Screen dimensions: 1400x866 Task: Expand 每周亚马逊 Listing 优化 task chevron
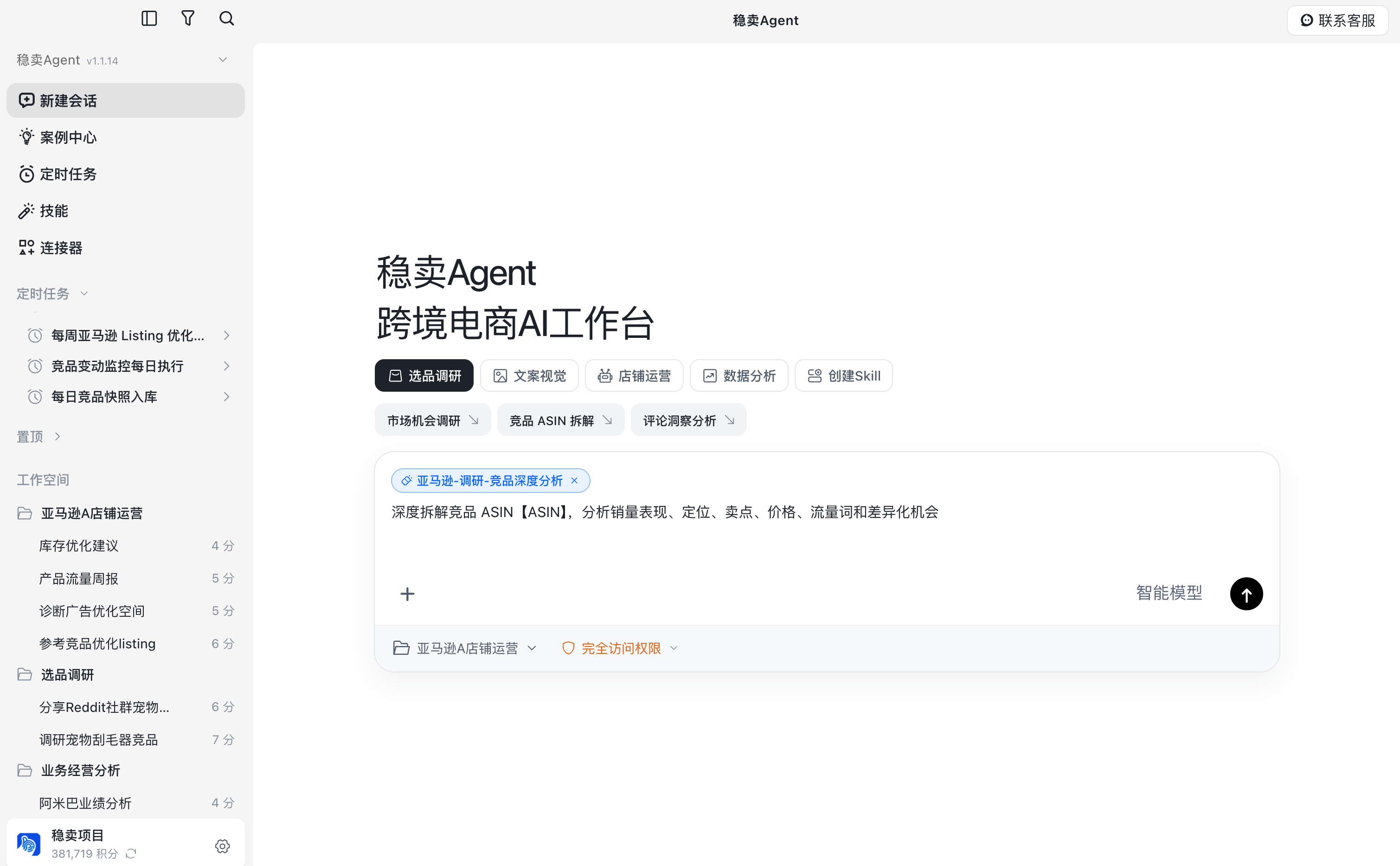click(227, 336)
